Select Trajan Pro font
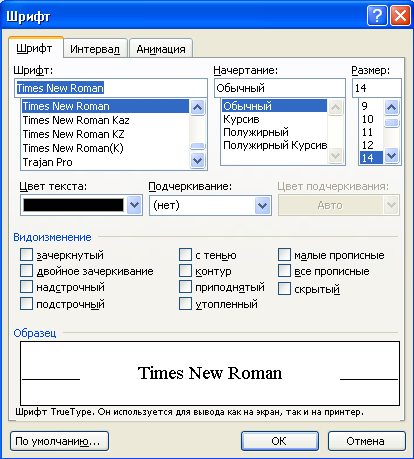 click(x=105, y=162)
